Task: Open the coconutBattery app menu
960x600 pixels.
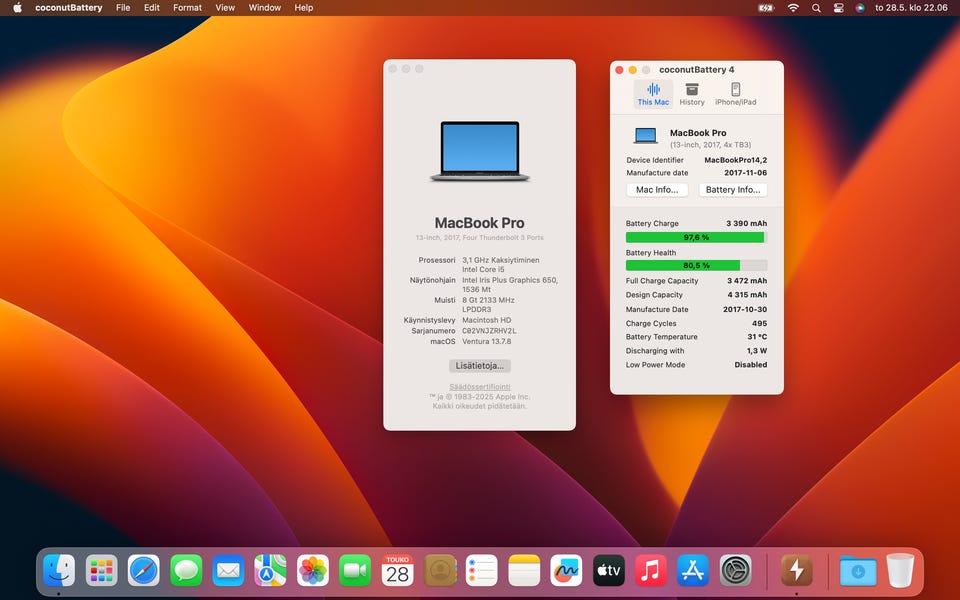Action: pos(69,8)
